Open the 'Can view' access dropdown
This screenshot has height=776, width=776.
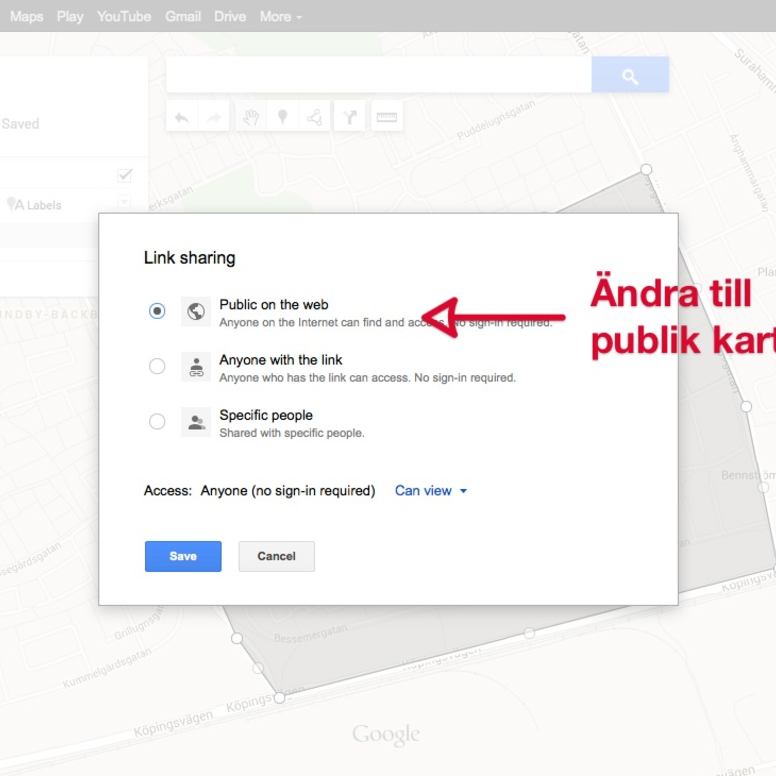click(x=431, y=491)
